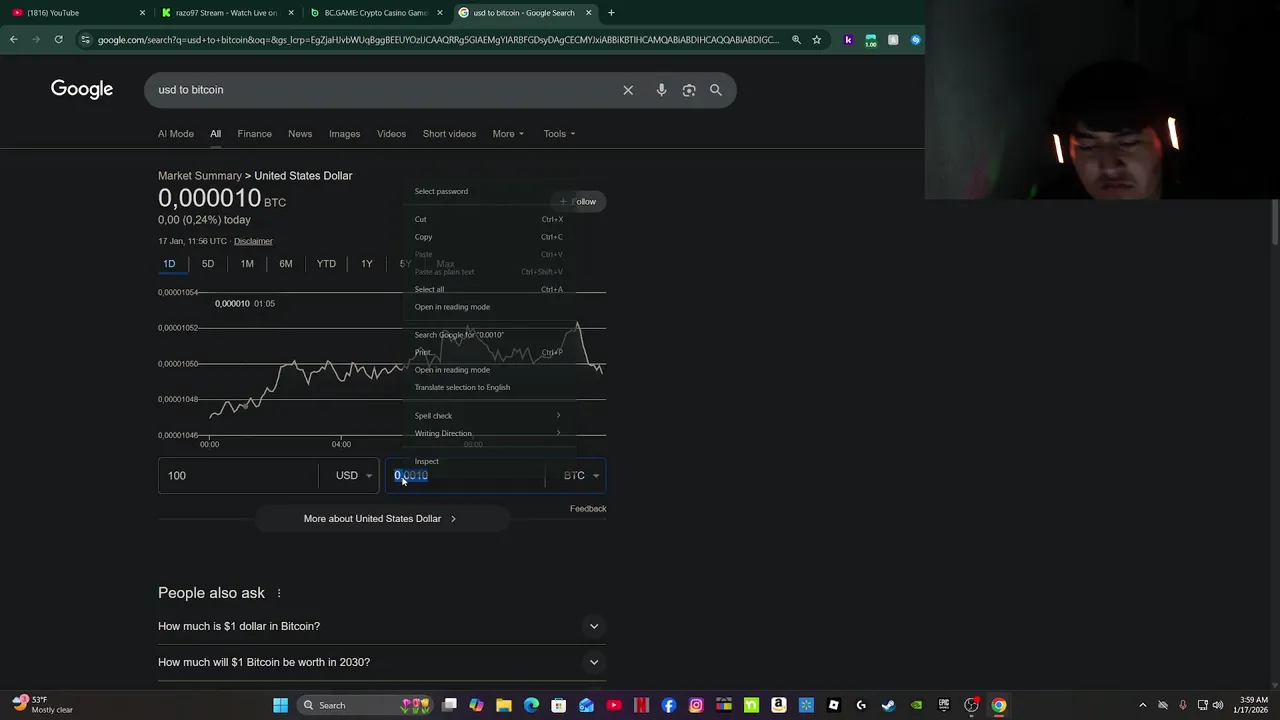Choose Inspect in context menu

(488, 462)
